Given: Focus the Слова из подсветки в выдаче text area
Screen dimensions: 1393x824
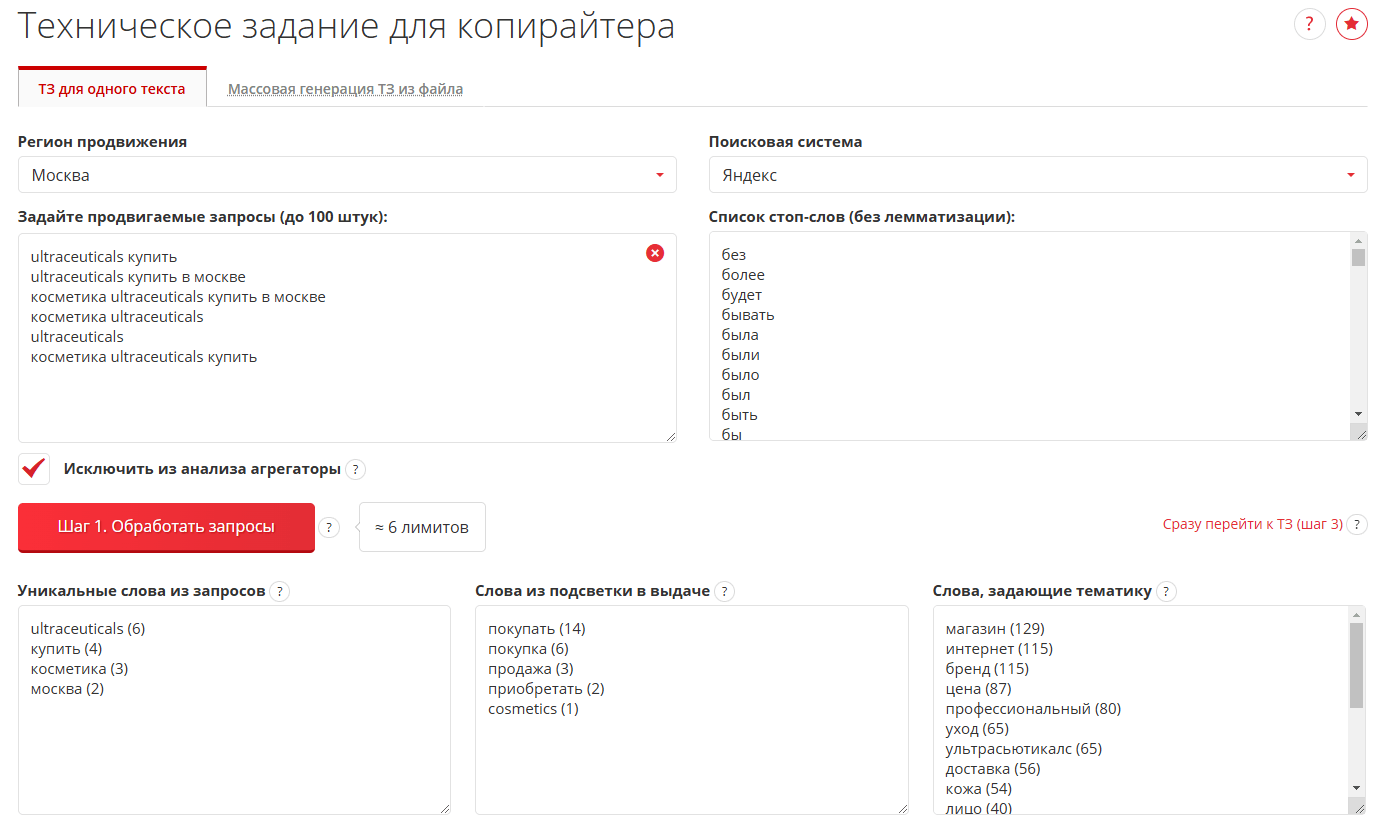Looking at the screenshot, I should point(692,710).
